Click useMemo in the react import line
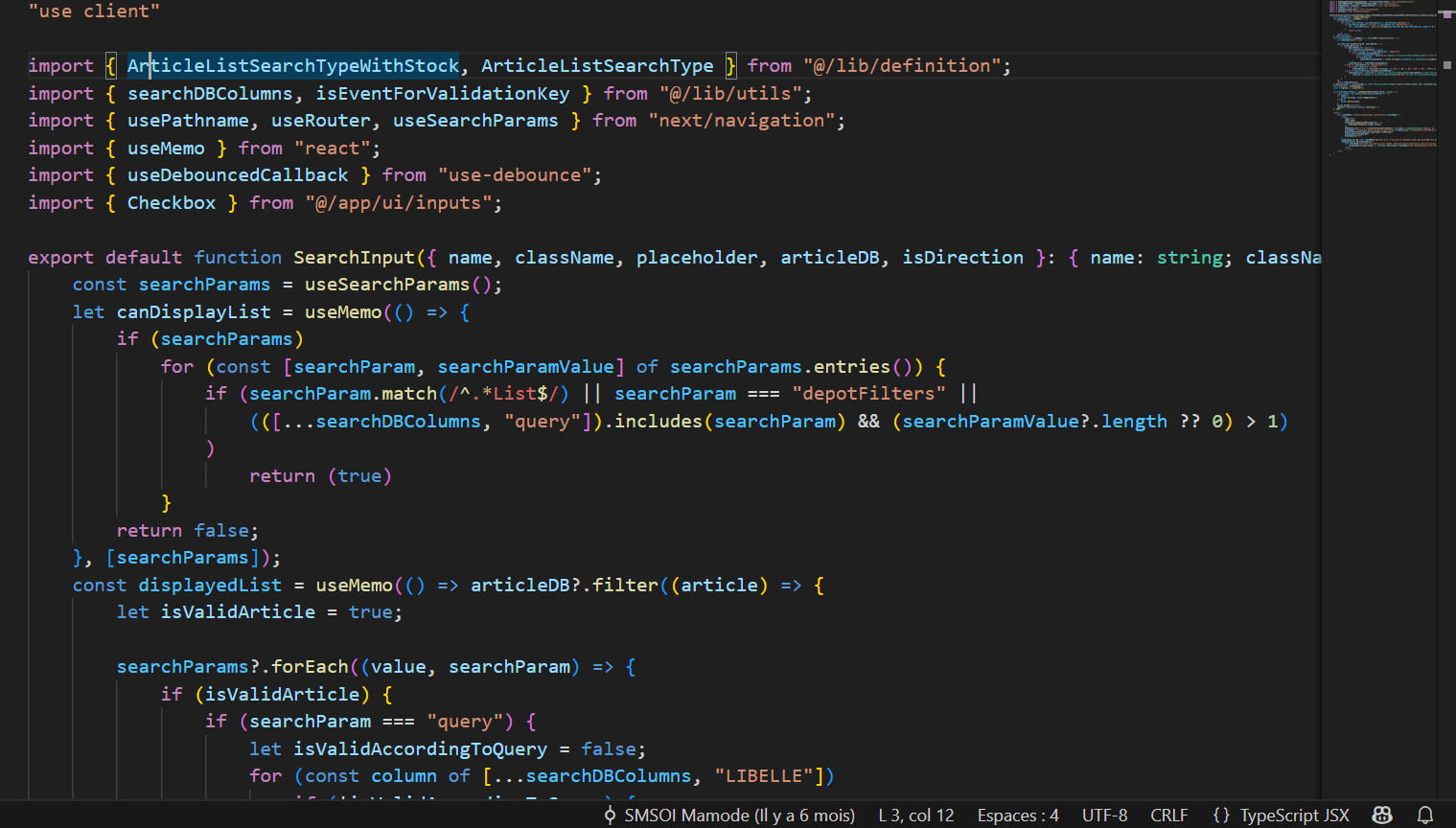The height and width of the screenshot is (828, 1456). tap(166, 148)
